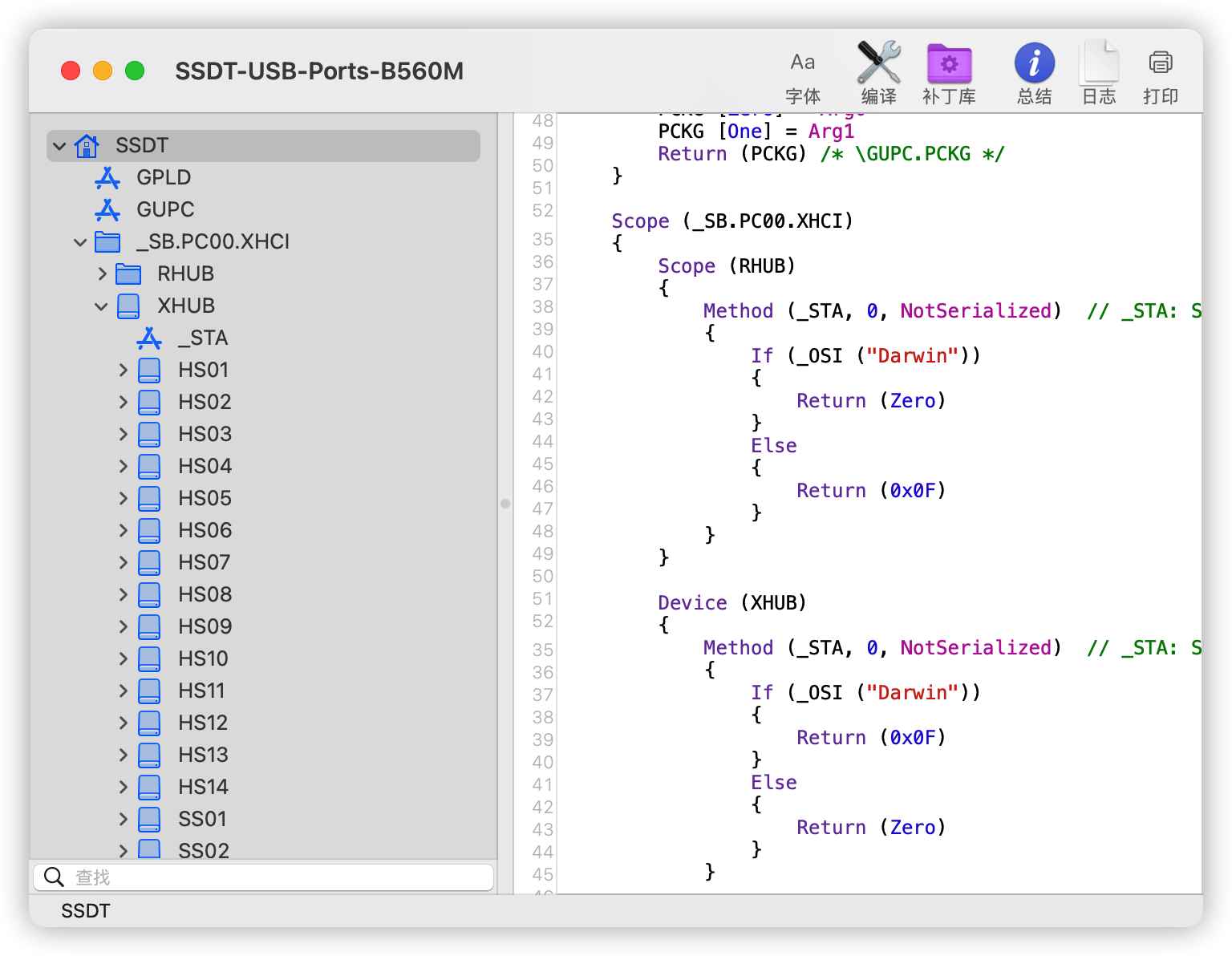Click the window title SSDT-USB-Ports-B560M
Image resolution: width=1232 pixels, height=956 pixels.
pyautogui.click(x=319, y=71)
